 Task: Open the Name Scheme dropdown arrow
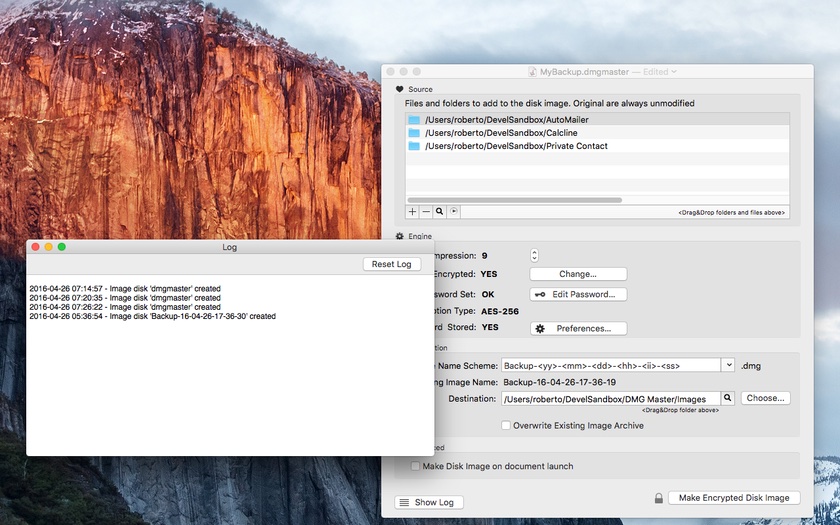(x=728, y=366)
